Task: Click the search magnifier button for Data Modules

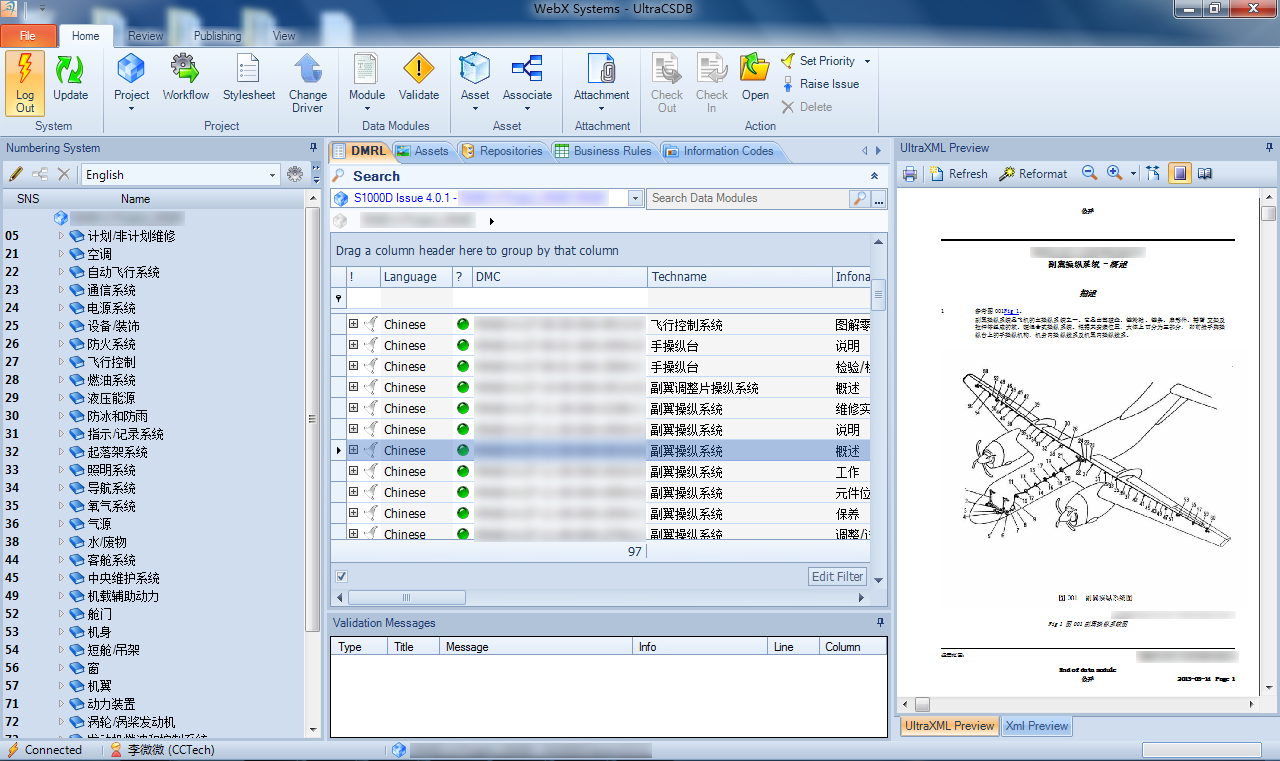Action: (x=860, y=198)
